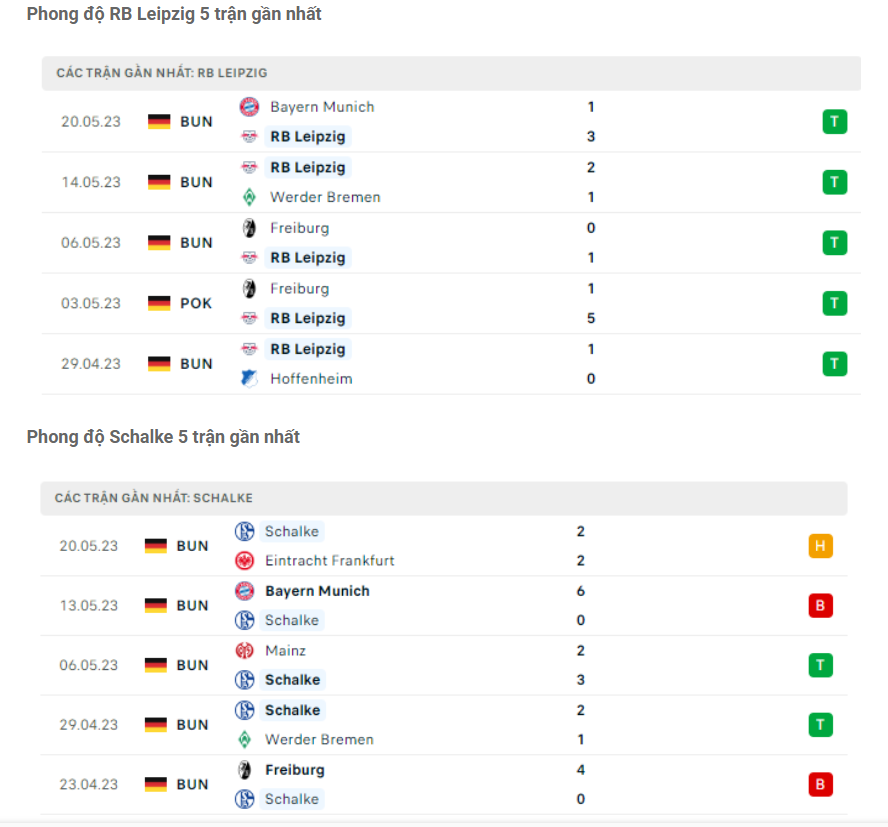888x827 pixels.
Task: Select the RB Leipzig club badge icon
Action: coord(251,137)
